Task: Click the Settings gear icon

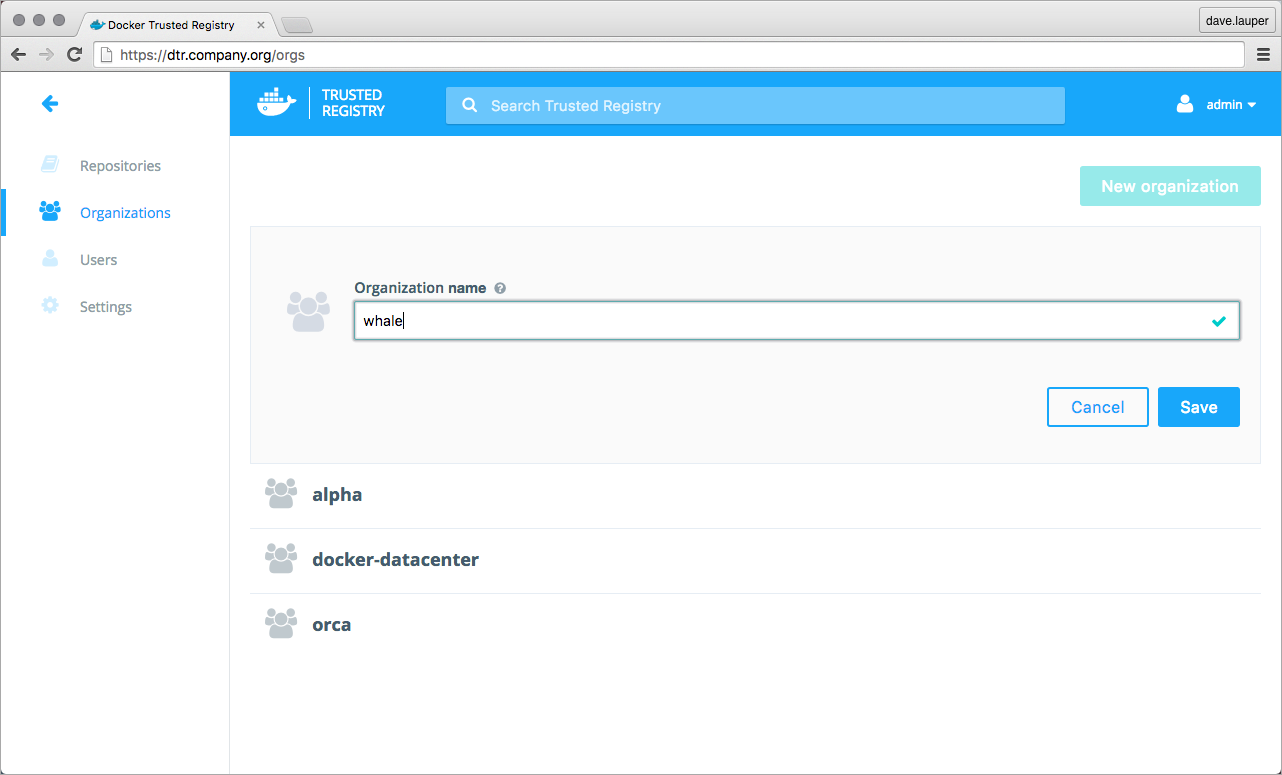Action: (49, 306)
